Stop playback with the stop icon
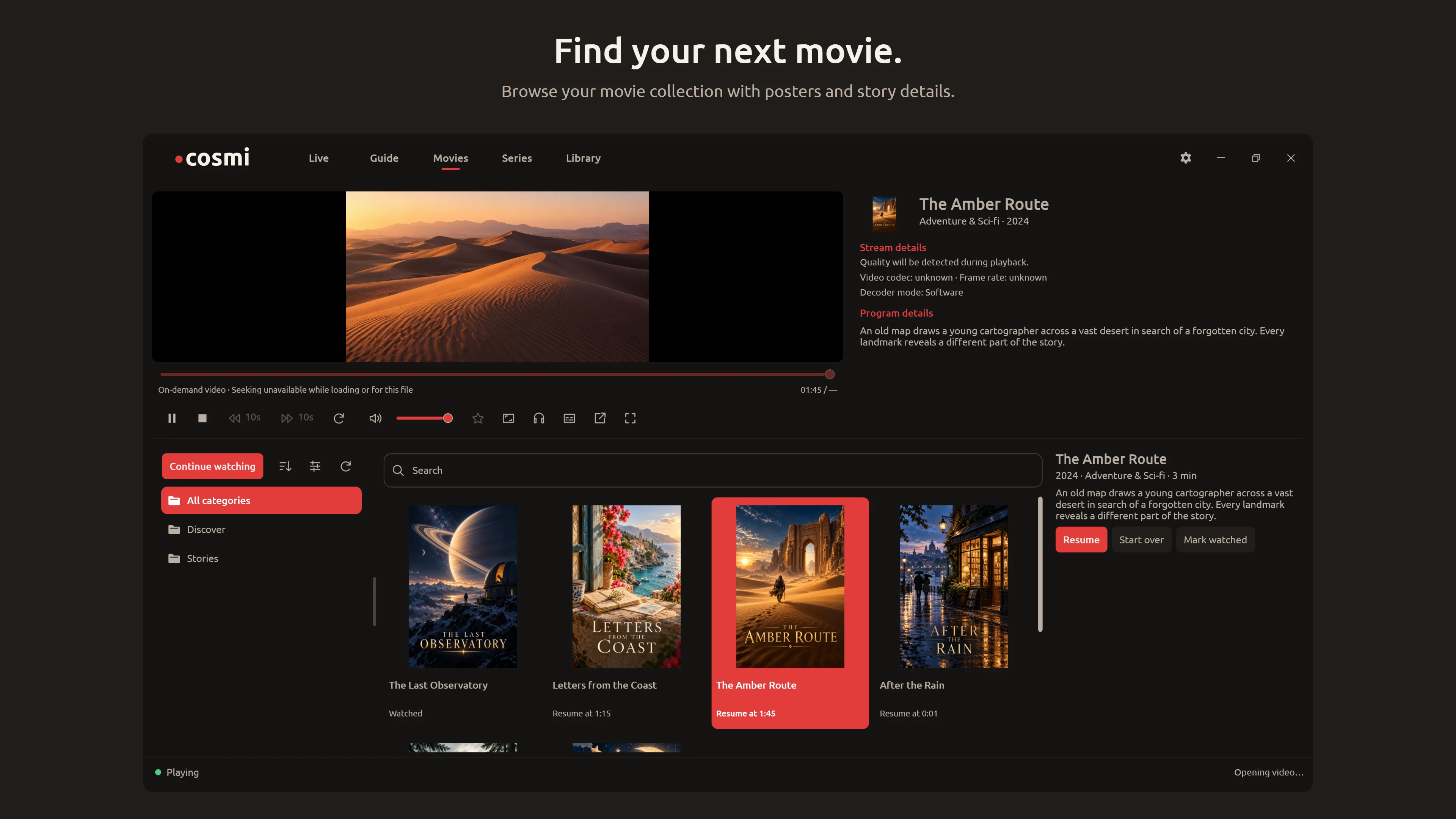 tap(202, 418)
